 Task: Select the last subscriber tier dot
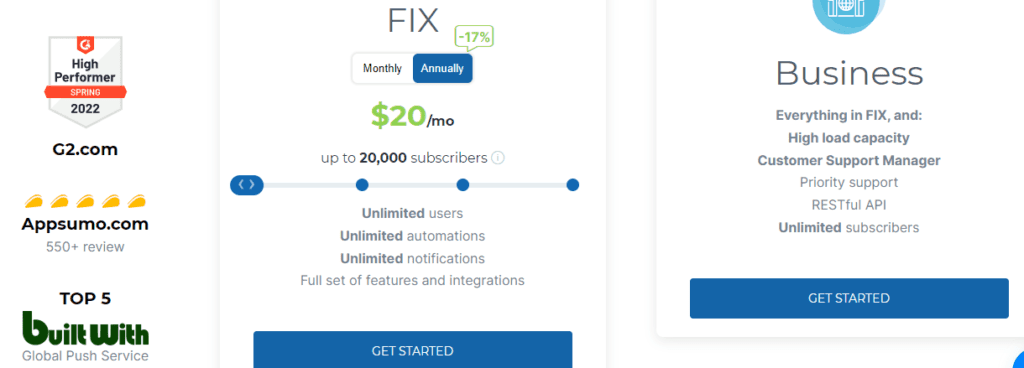(x=573, y=185)
